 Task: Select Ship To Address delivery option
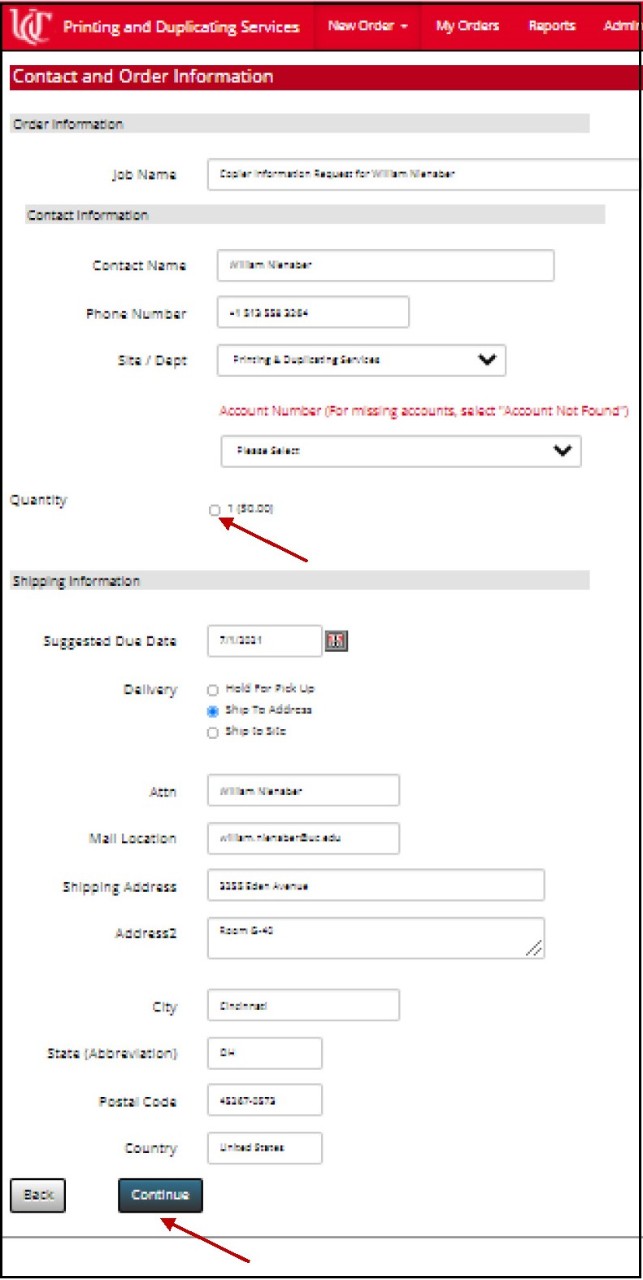212,711
